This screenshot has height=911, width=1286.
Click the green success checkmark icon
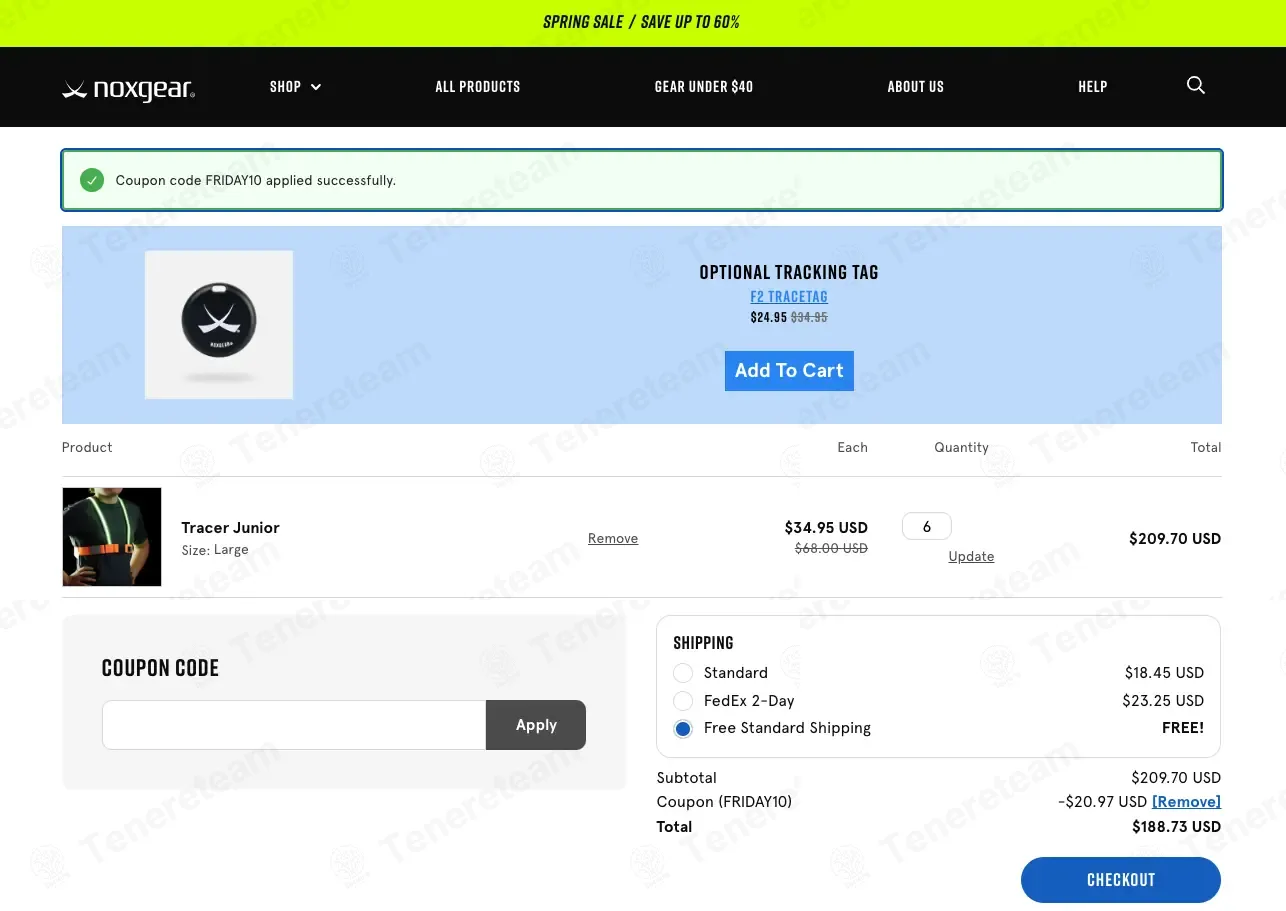tap(92, 180)
